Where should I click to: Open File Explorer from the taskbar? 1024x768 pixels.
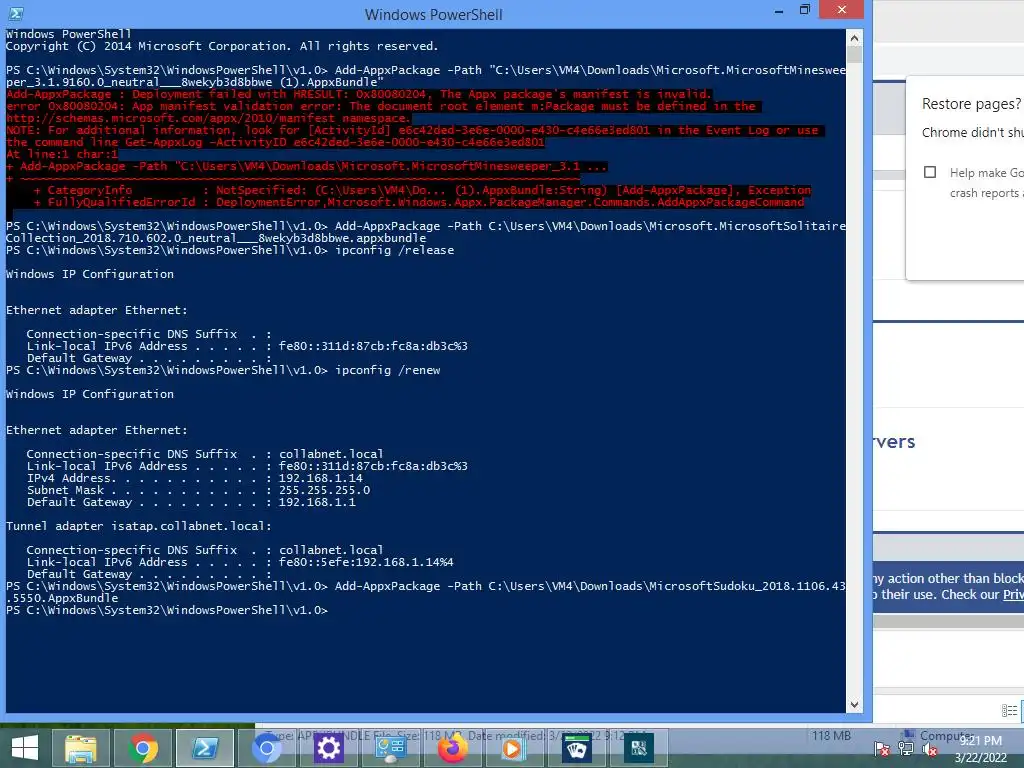pyautogui.click(x=80, y=748)
